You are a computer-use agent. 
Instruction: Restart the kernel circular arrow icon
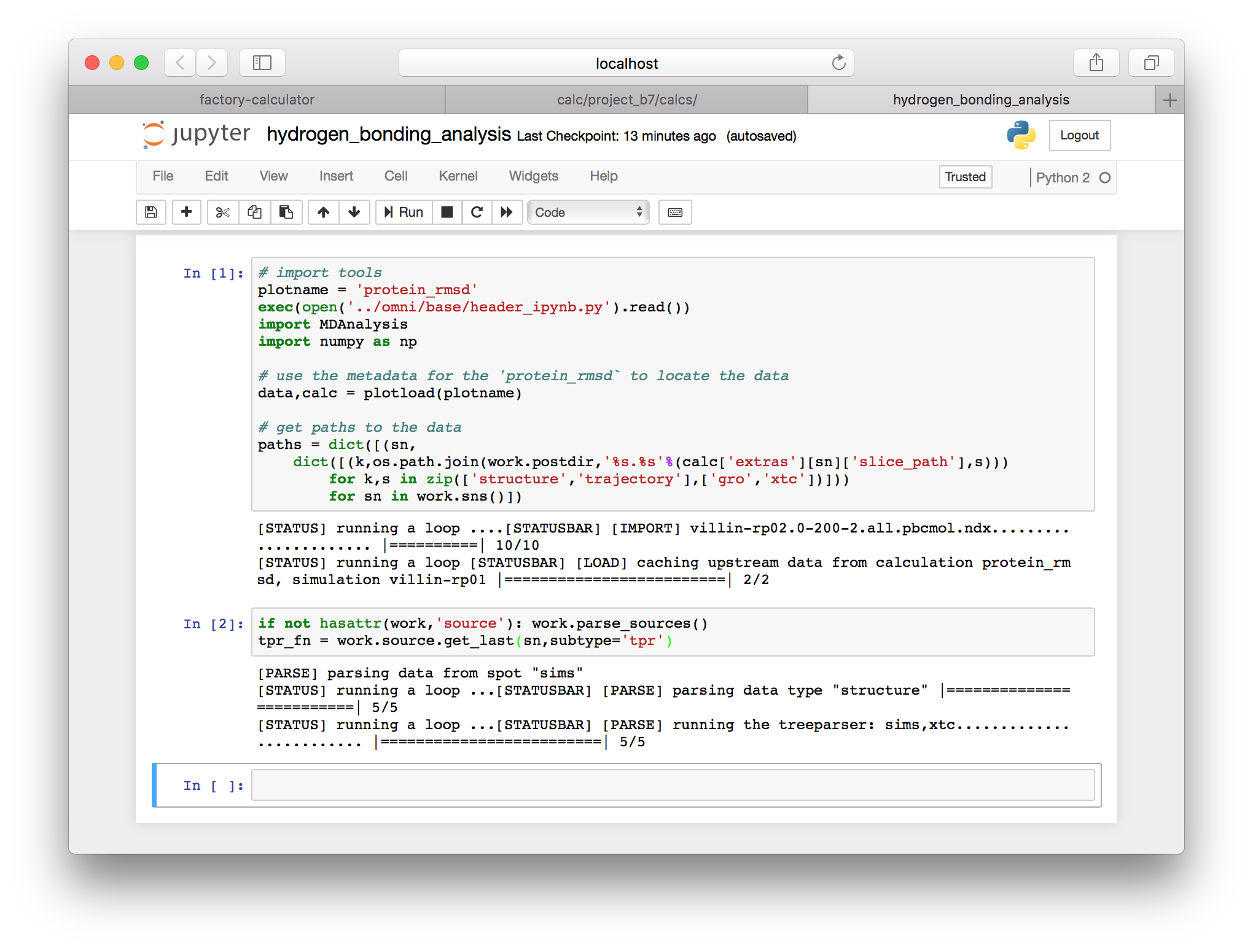(477, 212)
